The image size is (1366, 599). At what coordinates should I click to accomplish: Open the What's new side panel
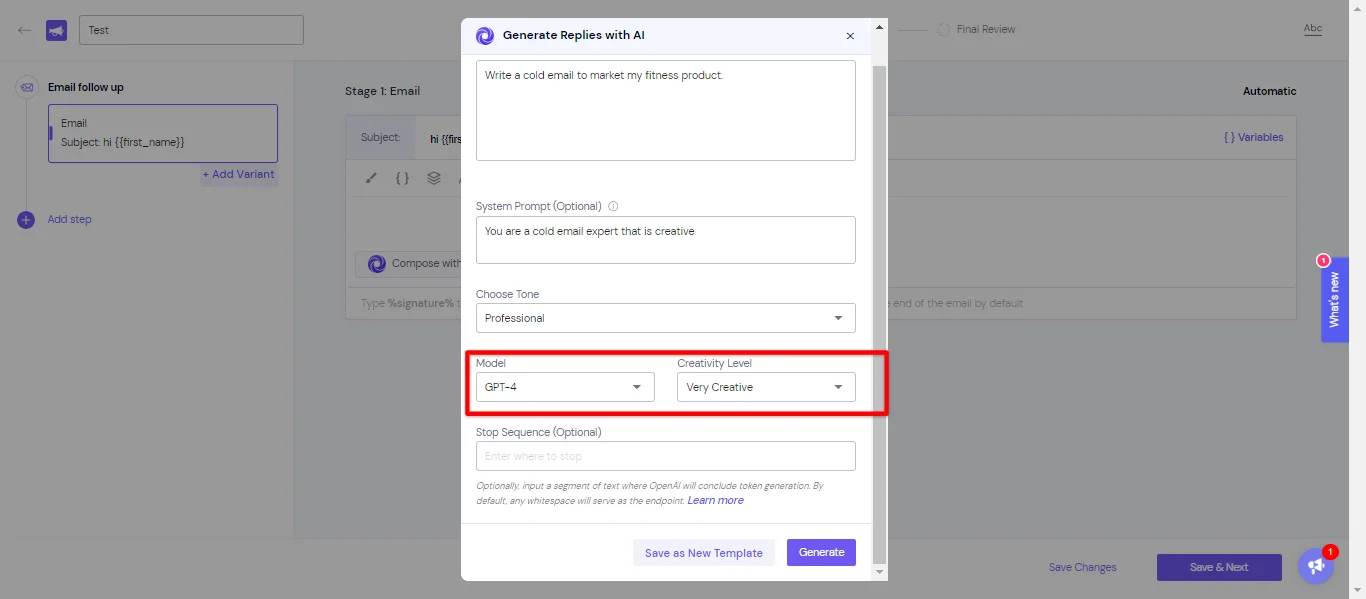1334,300
